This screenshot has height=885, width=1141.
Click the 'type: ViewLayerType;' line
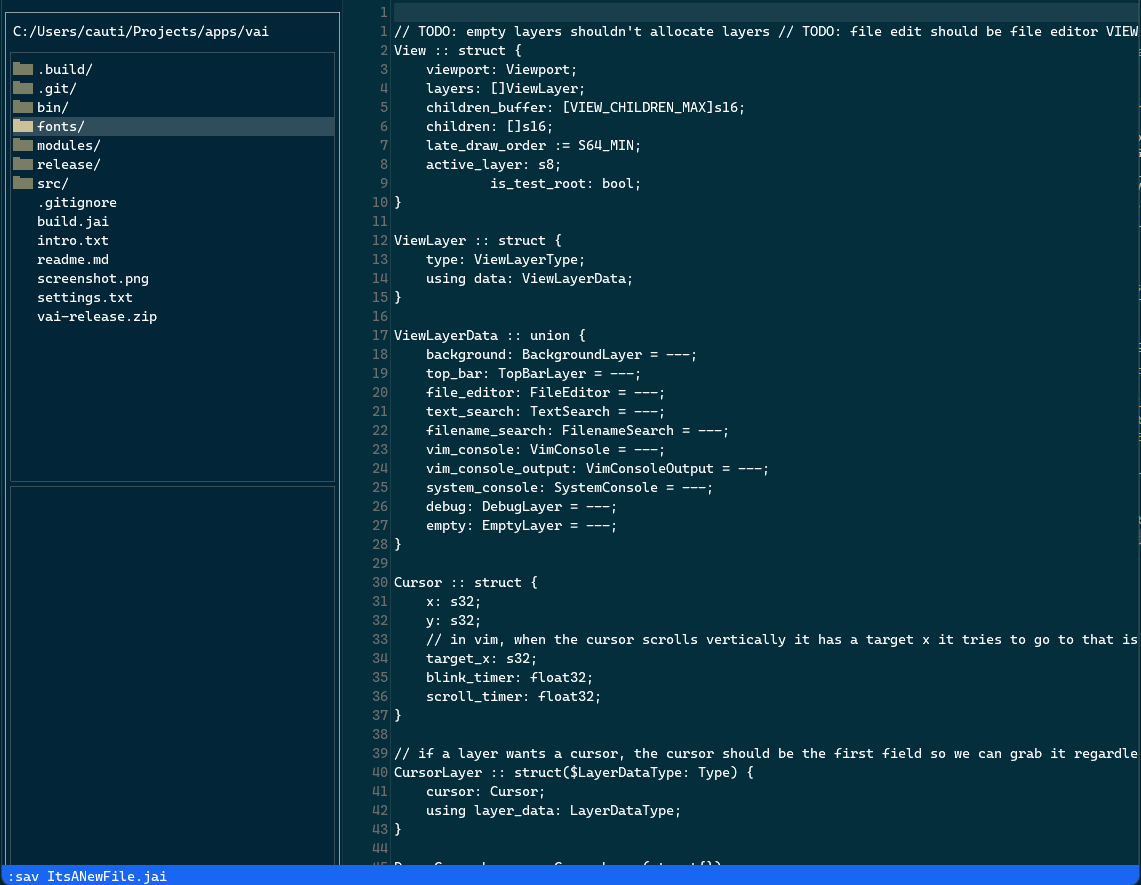pos(505,259)
